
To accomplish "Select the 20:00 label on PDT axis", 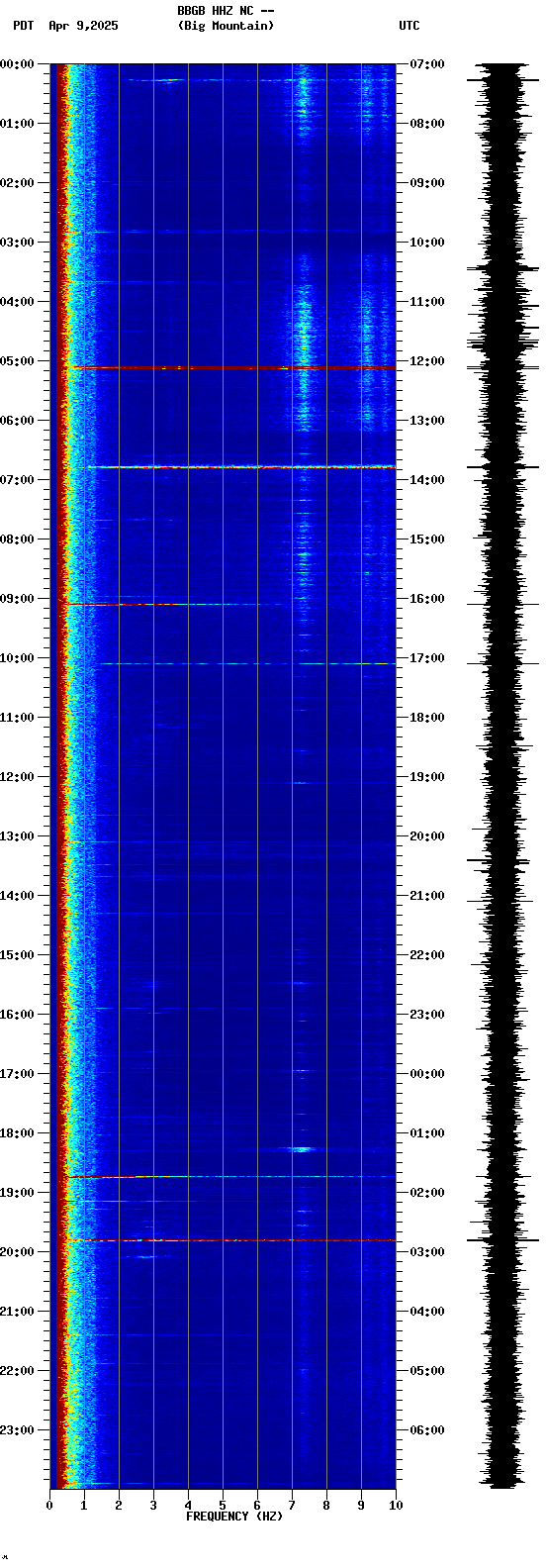I will click(17, 1252).
